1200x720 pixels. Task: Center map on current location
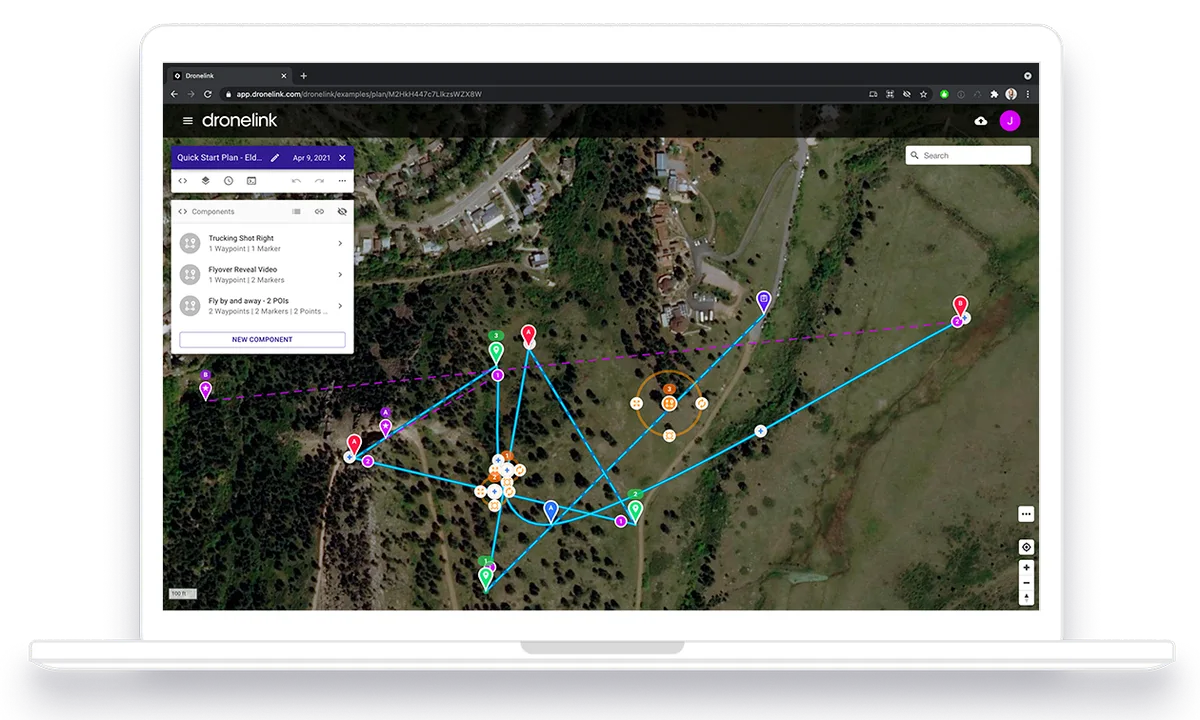pos(1026,547)
